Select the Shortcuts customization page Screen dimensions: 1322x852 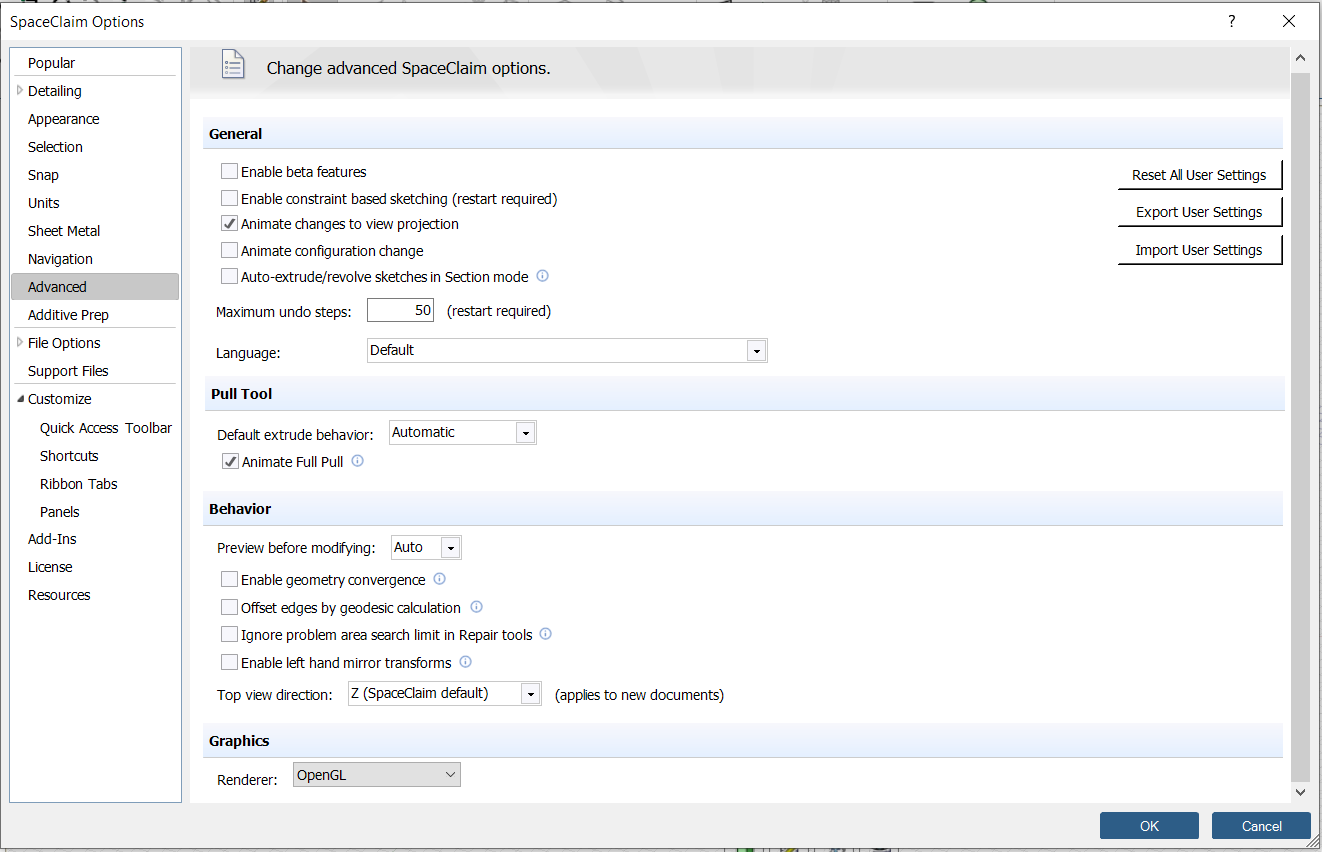pos(69,456)
